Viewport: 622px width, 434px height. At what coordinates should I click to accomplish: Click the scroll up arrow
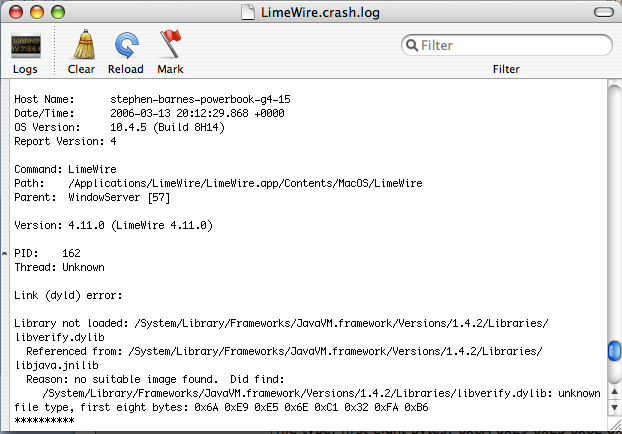(x=614, y=392)
